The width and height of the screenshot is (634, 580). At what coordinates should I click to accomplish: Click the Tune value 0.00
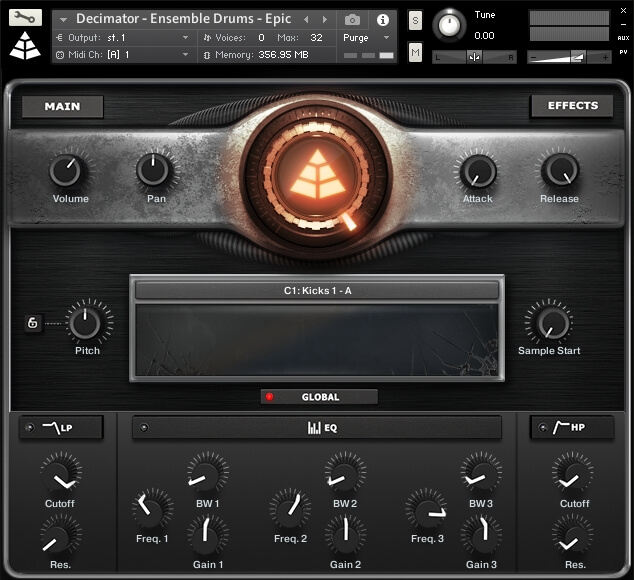pyautogui.click(x=484, y=36)
